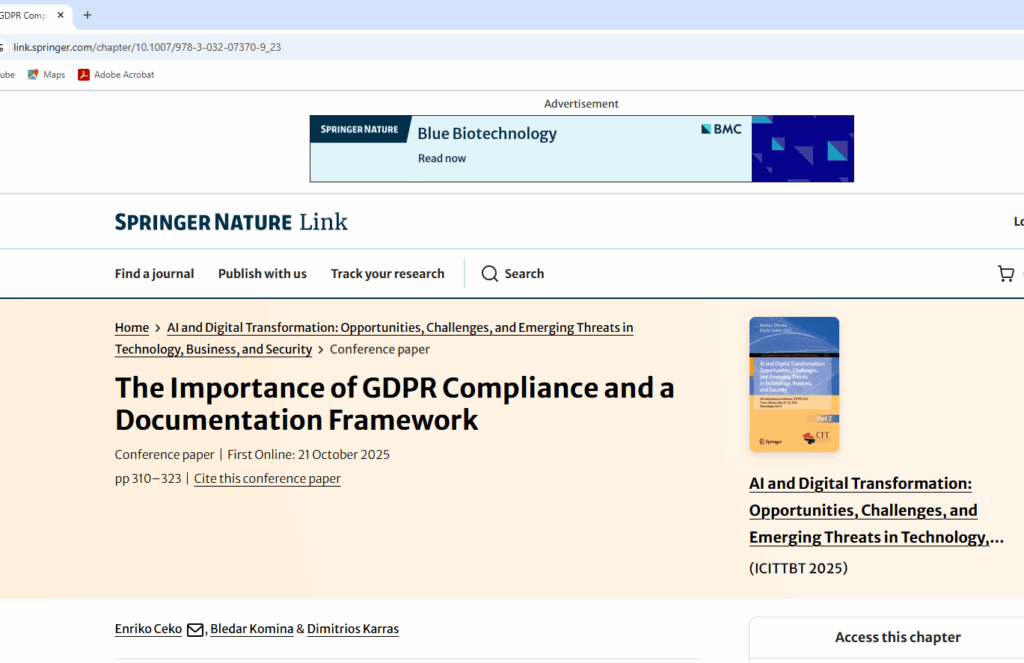Click the magnifying glass search icon
Viewport: 1024px width, 663px height.
coord(489,274)
